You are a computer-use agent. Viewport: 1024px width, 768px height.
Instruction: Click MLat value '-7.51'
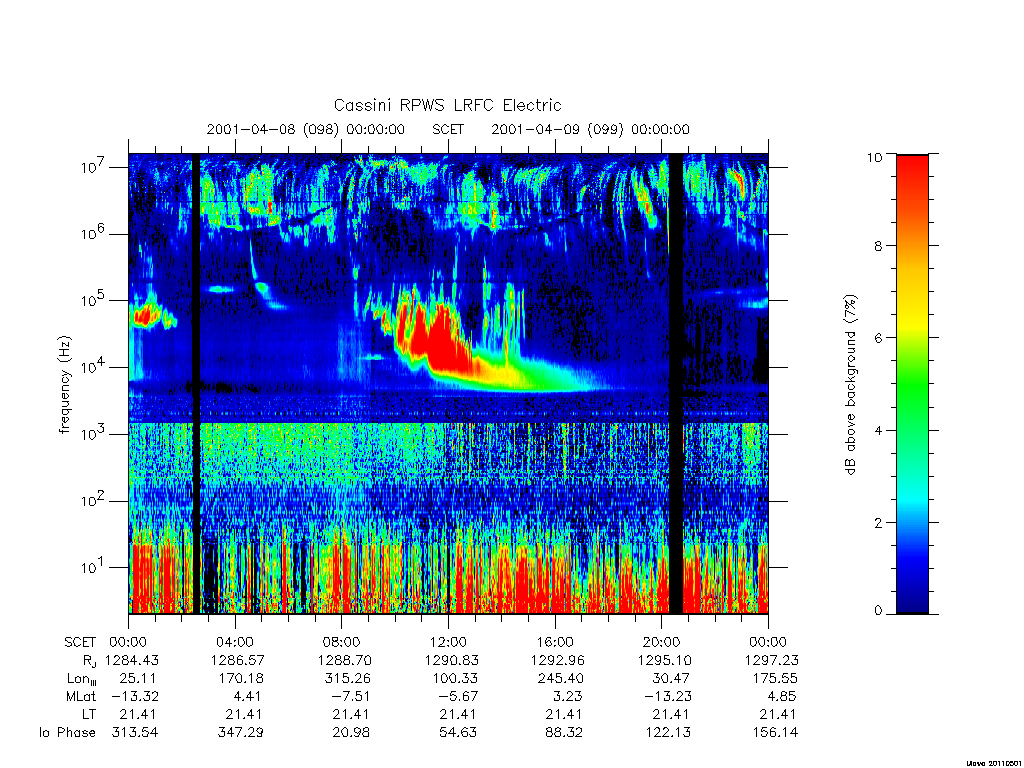coord(352,697)
